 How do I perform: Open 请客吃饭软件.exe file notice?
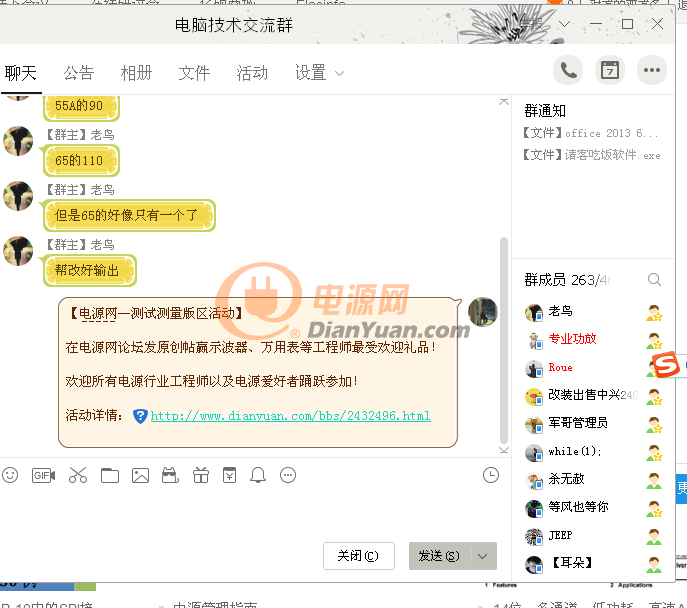pos(591,155)
